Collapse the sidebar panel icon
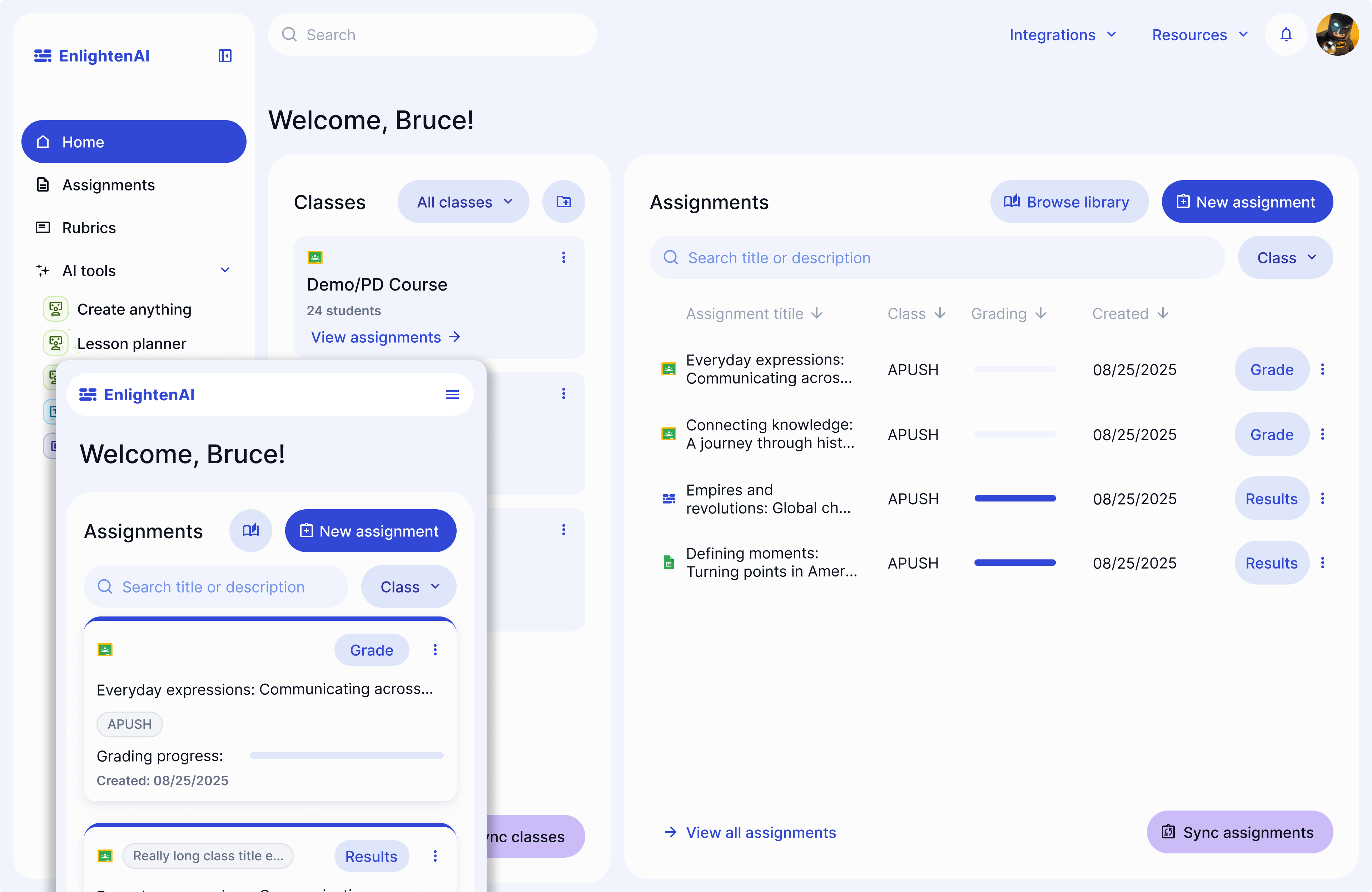This screenshot has width=1372, height=892. click(225, 56)
